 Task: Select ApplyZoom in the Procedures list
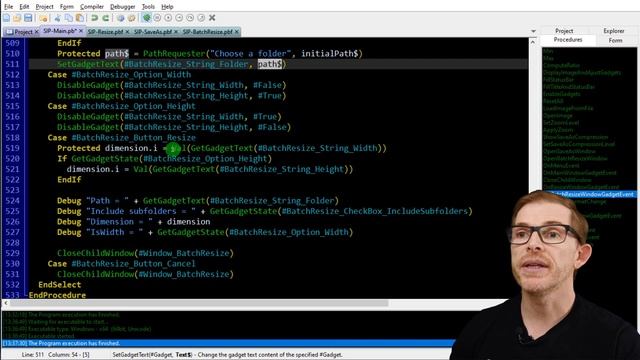pos(558,130)
